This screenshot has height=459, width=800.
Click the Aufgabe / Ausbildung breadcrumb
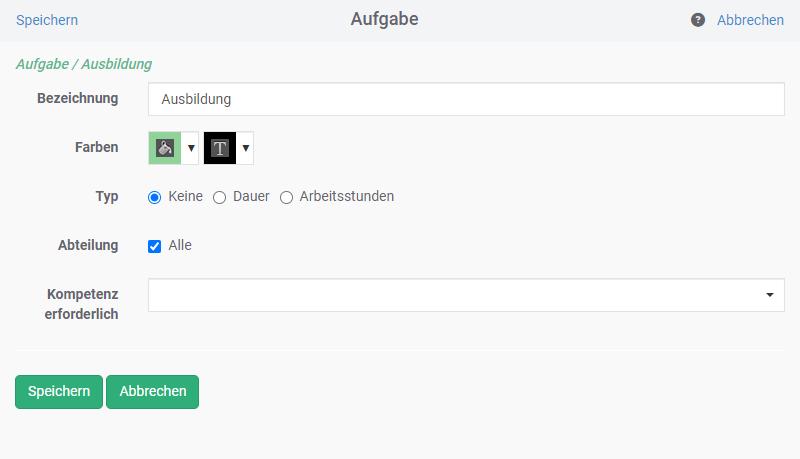84,64
